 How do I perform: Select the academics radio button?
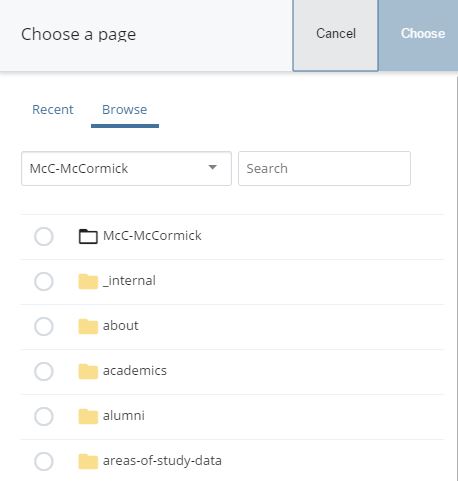44,371
